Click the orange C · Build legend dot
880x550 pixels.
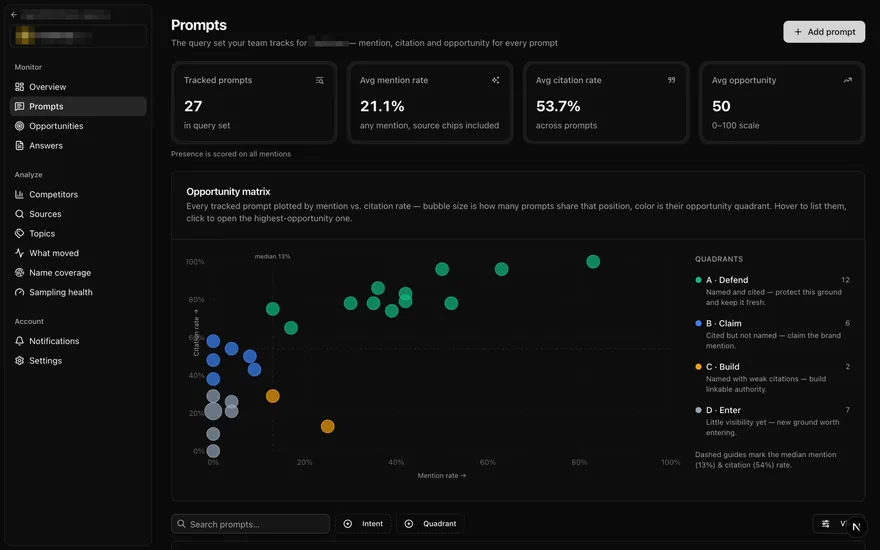(698, 367)
